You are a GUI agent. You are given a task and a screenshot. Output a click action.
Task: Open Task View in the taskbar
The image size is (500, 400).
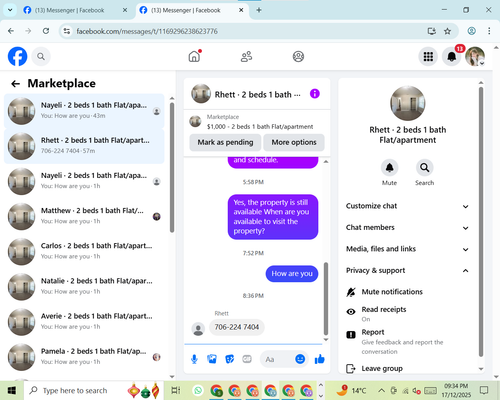coord(176,390)
